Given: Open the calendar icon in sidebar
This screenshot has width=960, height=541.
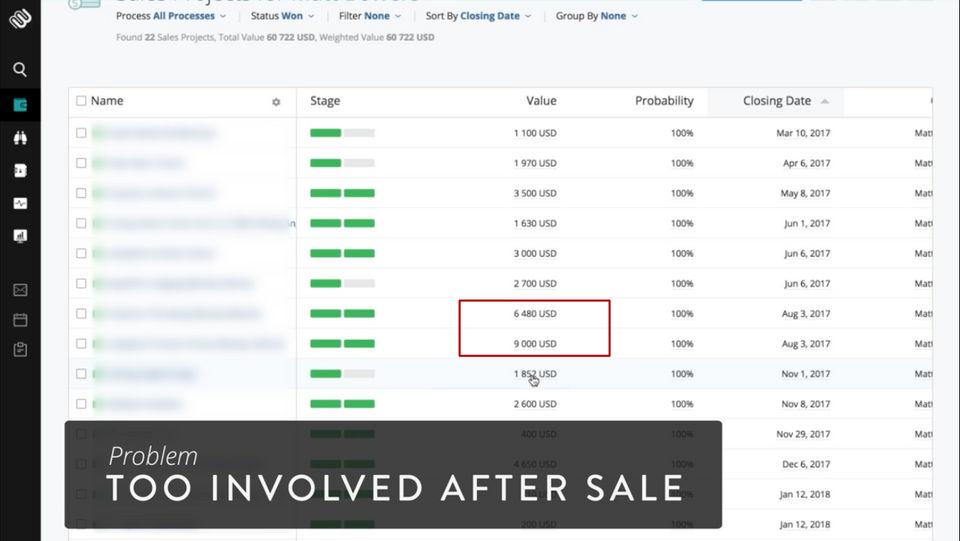Looking at the screenshot, I should coord(20,319).
